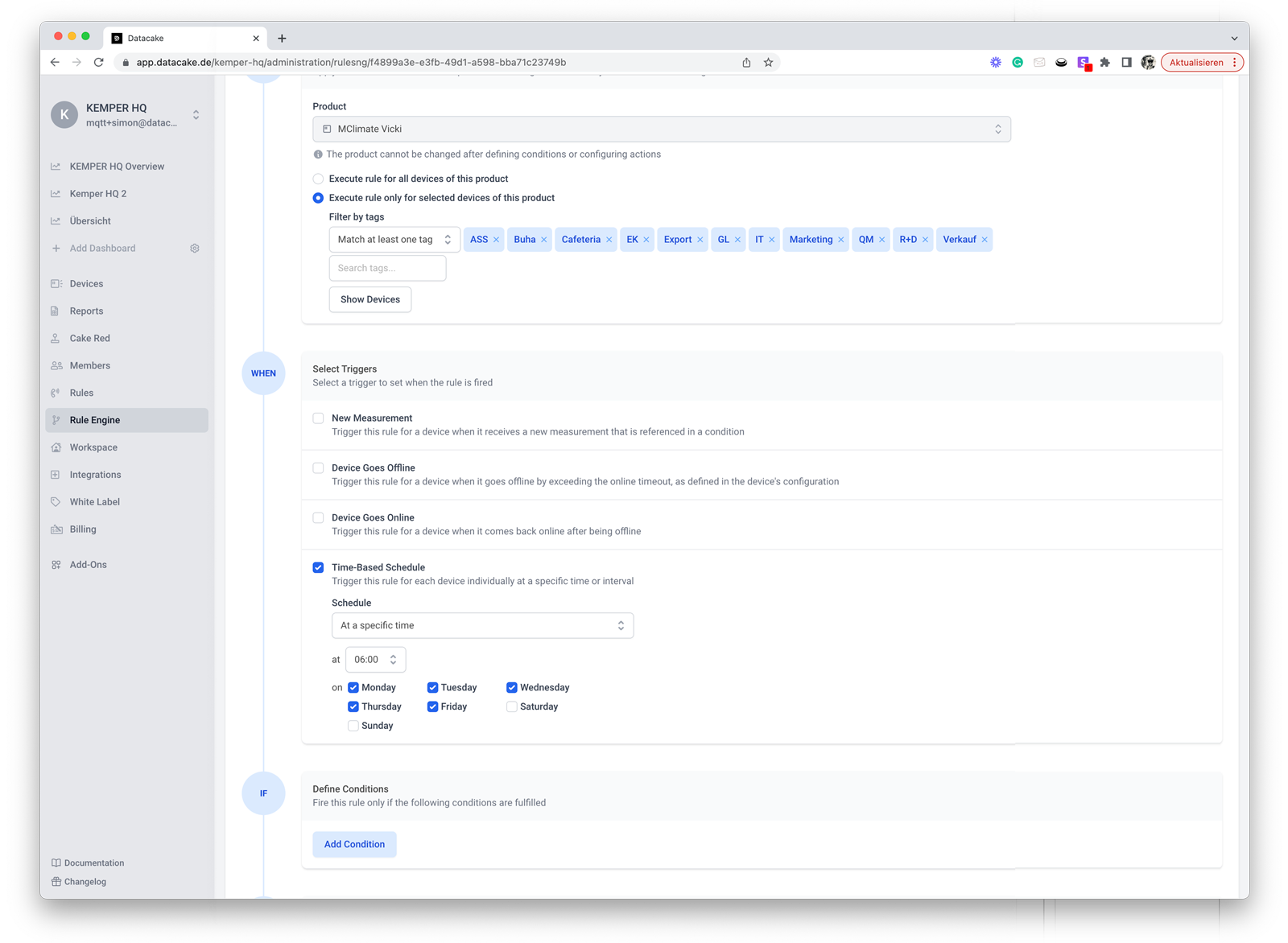Viewport: 1288px width, 943px height.
Task: Uncheck Friday in schedule days
Action: point(432,707)
